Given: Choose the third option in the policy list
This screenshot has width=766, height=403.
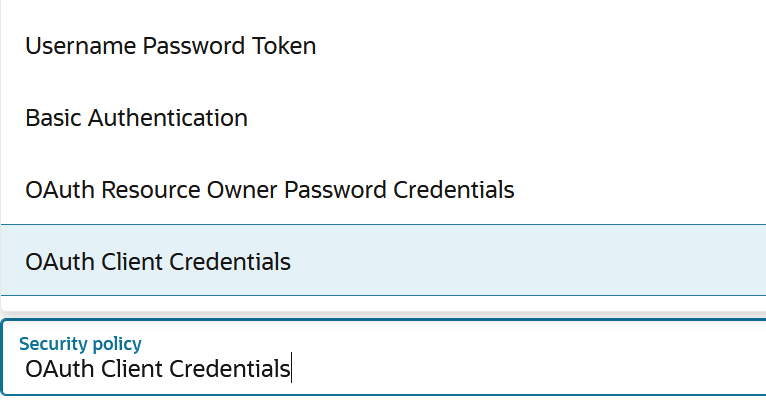Looking at the screenshot, I should pyautogui.click(x=270, y=189).
